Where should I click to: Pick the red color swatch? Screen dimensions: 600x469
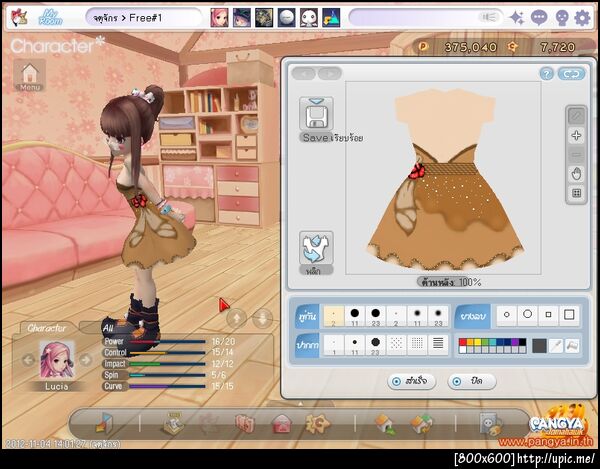click(463, 342)
